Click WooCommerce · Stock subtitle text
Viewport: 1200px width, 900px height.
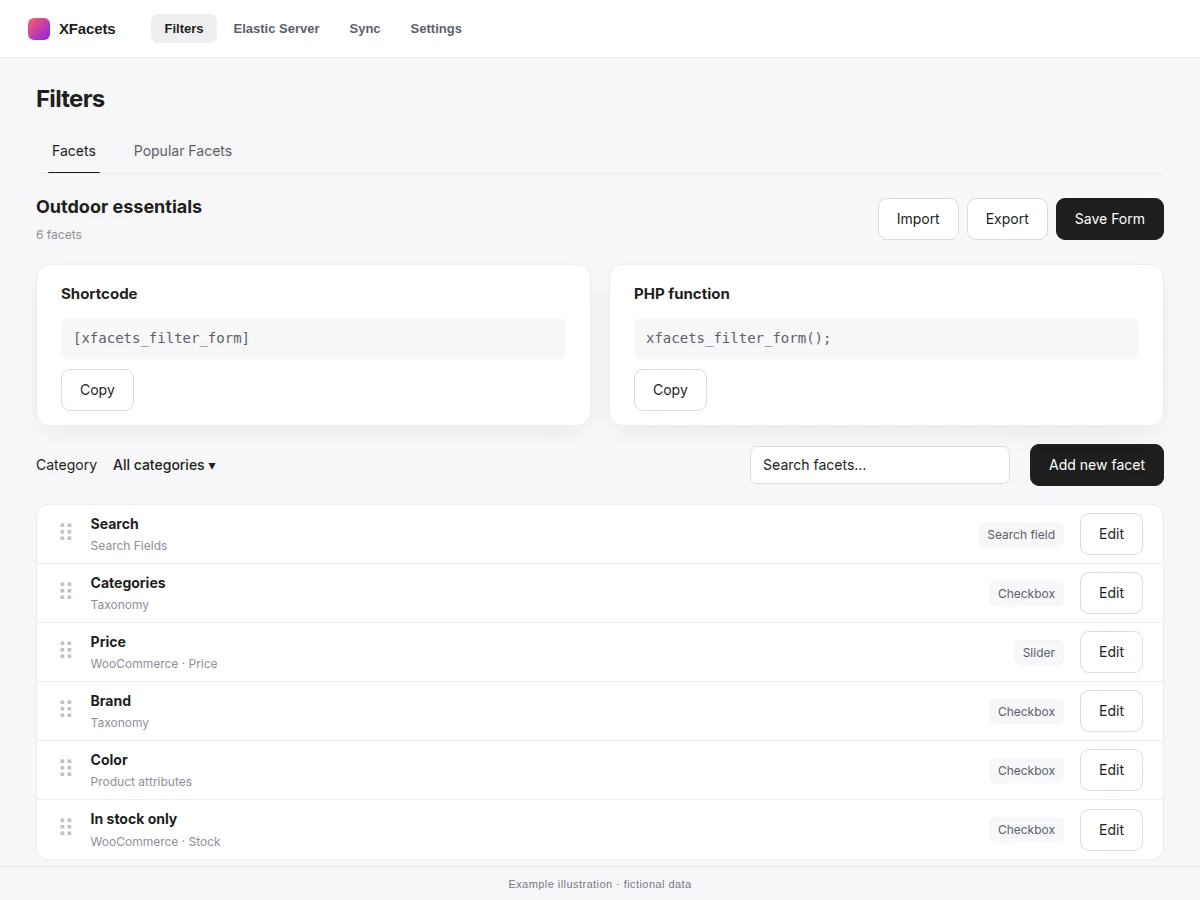(156, 842)
